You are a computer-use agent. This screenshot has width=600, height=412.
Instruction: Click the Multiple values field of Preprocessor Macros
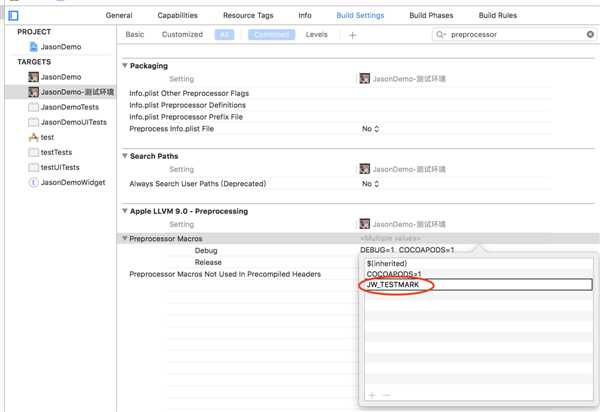[x=390, y=238]
